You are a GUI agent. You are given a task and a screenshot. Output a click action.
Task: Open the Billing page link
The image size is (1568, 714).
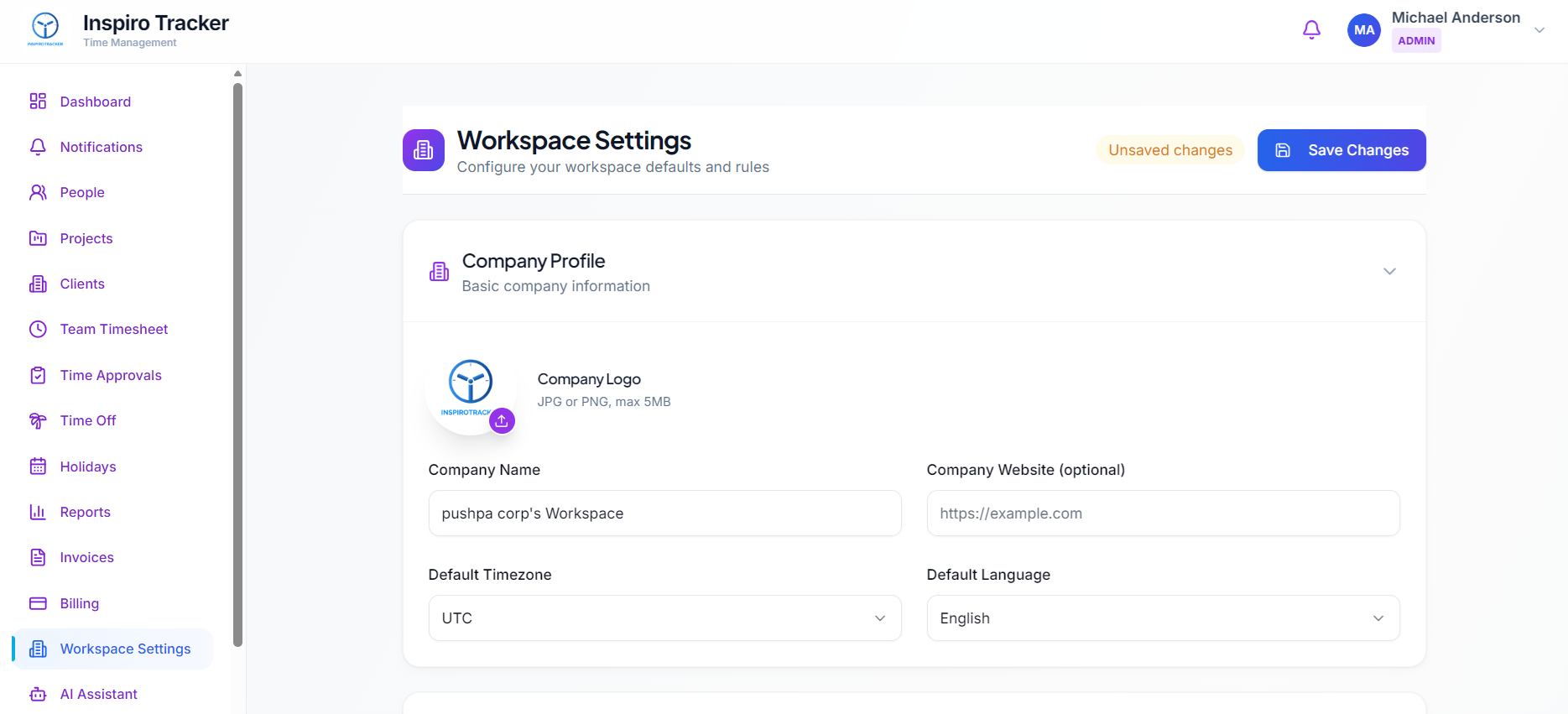point(80,603)
